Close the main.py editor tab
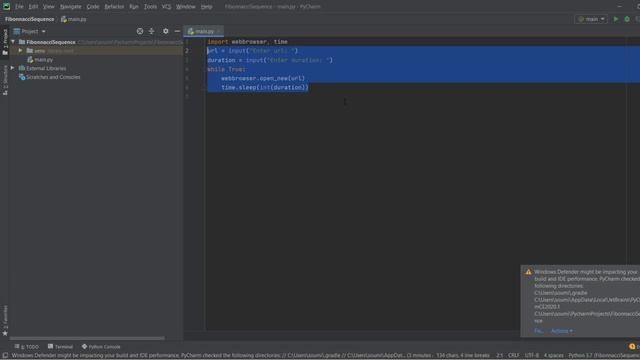Image resolution: width=640 pixels, height=360 pixels. (x=219, y=31)
